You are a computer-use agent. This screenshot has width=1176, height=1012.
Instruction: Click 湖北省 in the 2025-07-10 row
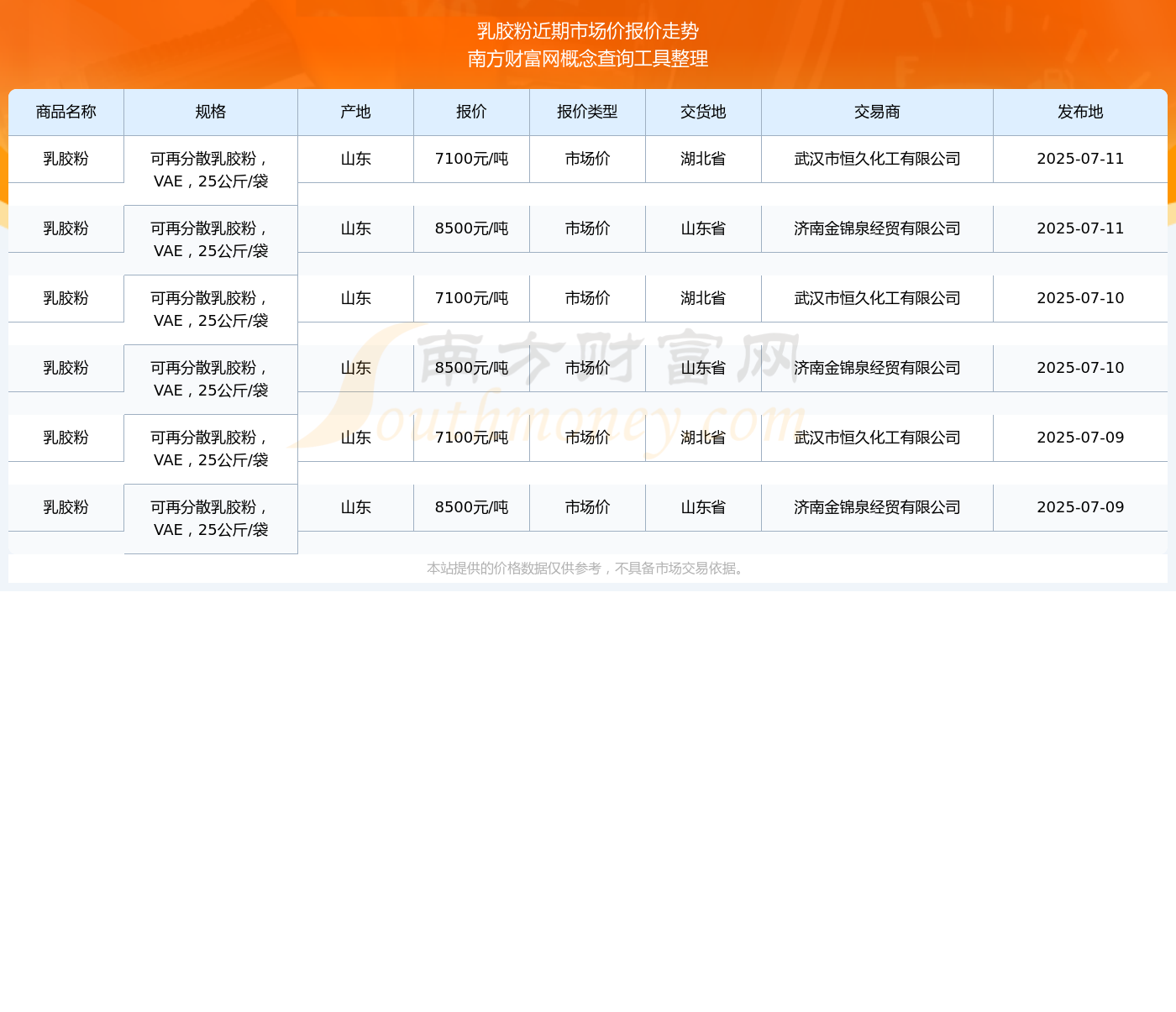click(x=704, y=298)
